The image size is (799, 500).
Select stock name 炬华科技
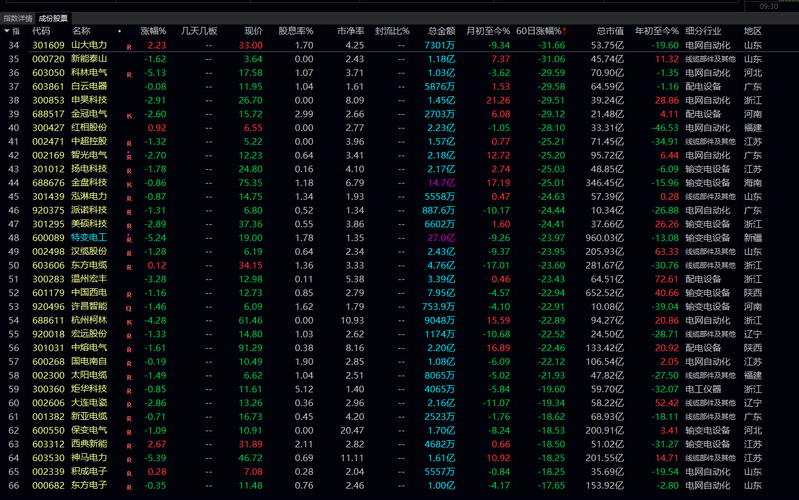[x=89, y=389]
